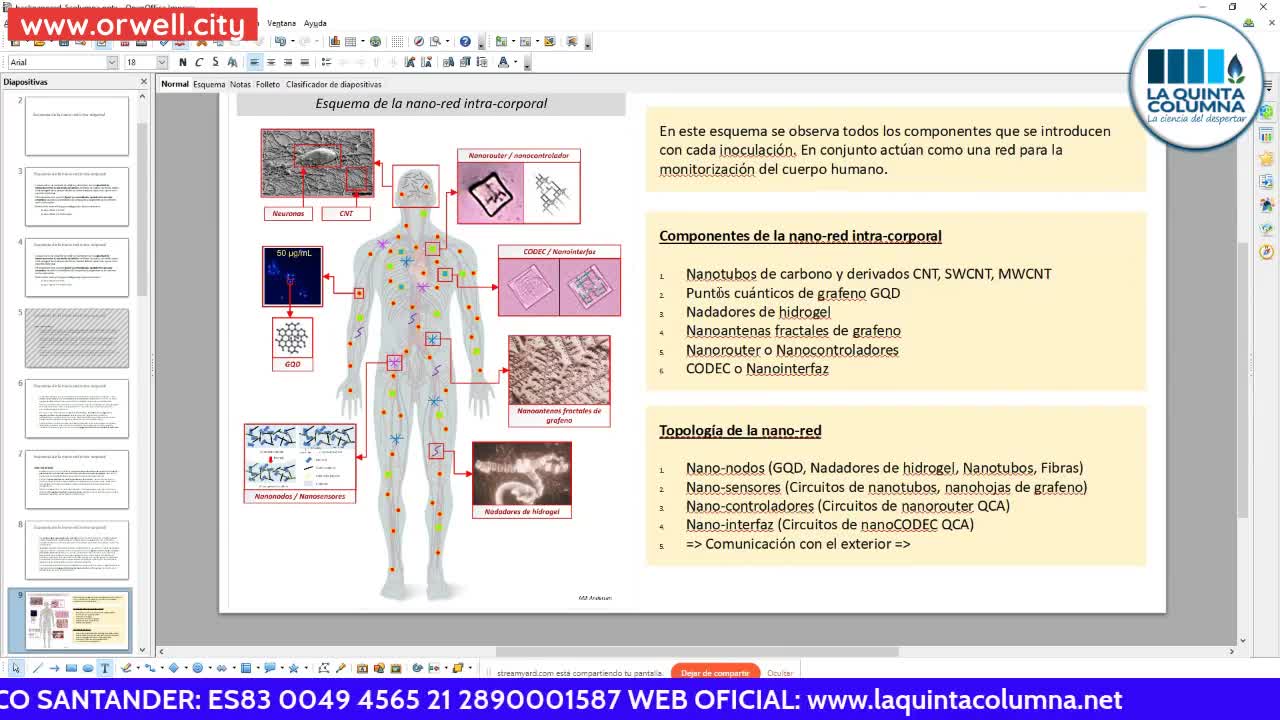Click the Dejar de compartir button
1280x720 pixels.
pos(715,673)
